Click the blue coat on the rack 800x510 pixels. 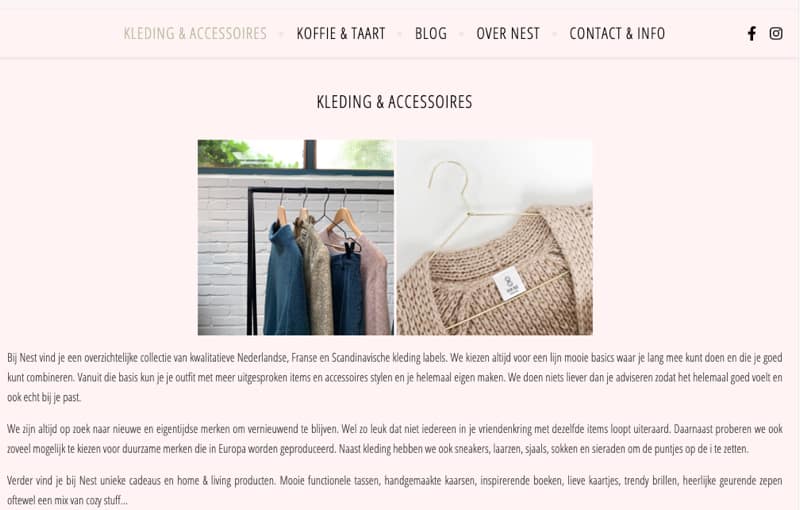(x=285, y=280)
